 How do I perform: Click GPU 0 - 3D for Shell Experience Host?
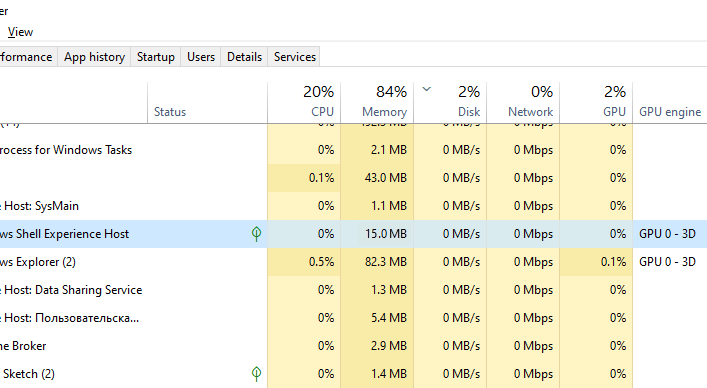click(667, 233)
